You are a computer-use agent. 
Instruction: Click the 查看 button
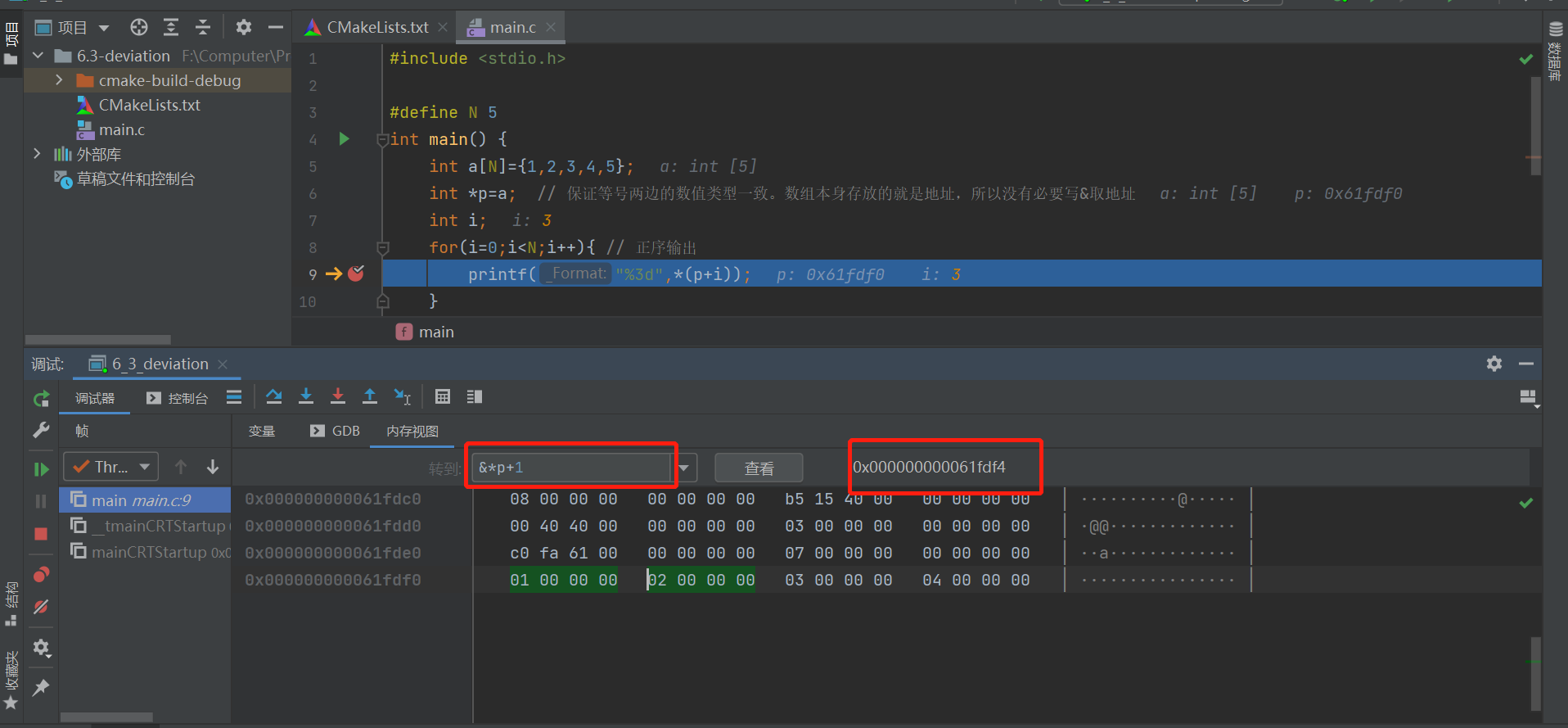[759, 468]
